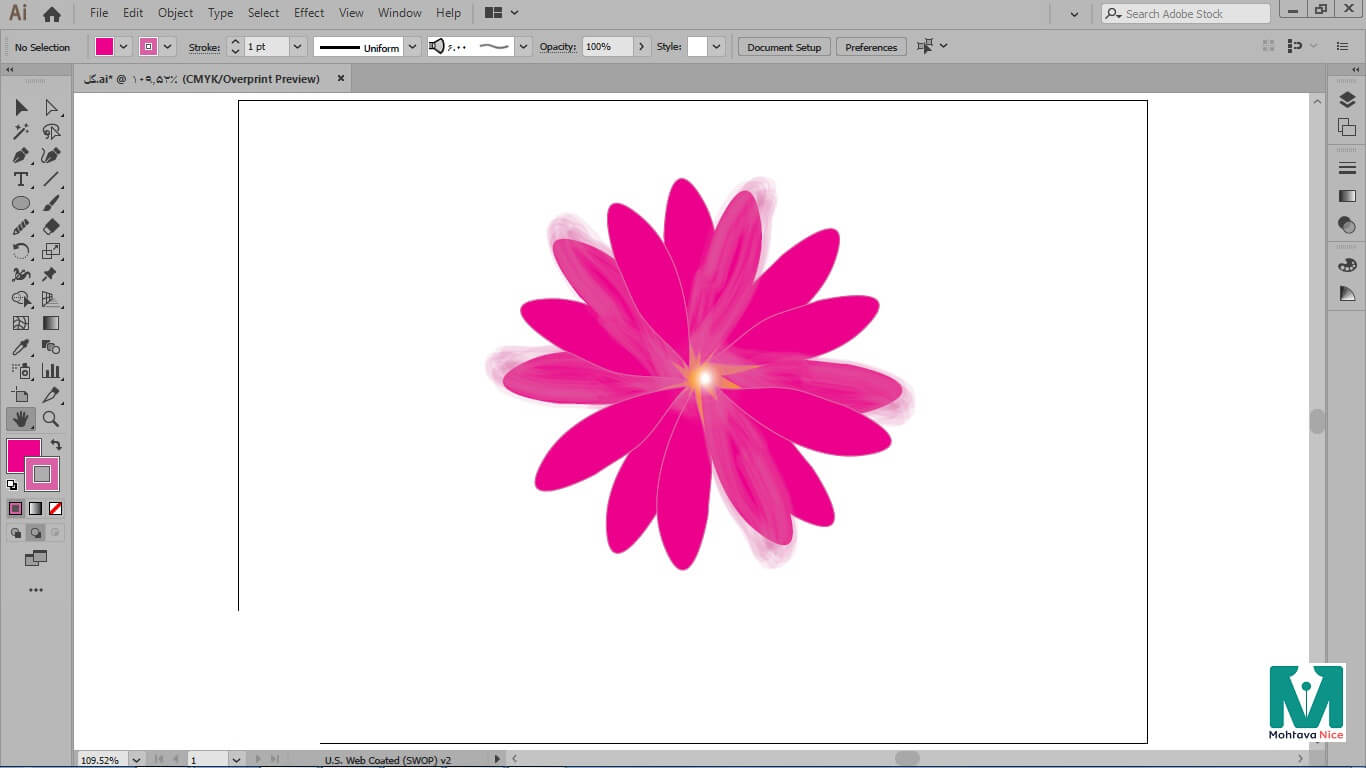Choose the Eyedropper tool
The width and height of the screenshot is (1366, 768).
pyautogui.click(x=20, y=348)
